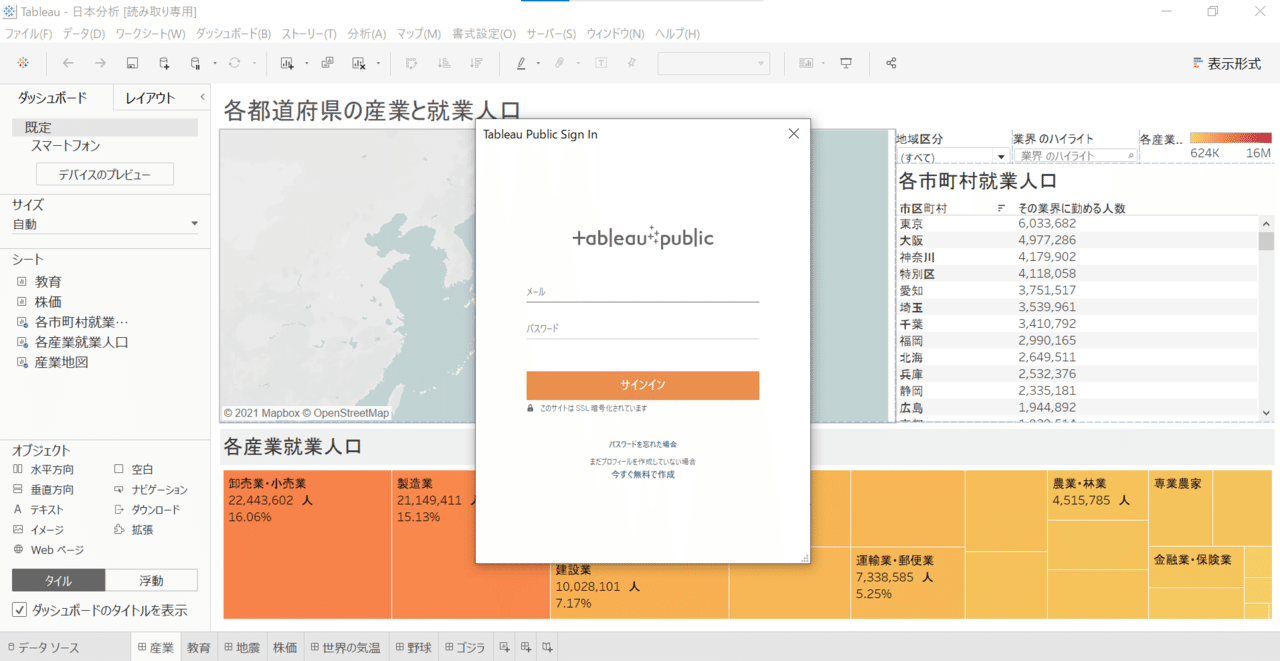The width and height of the screenshot is (1280, 661).
Task: Add a horizontal (水平方向) object
Action: point(43,469)
